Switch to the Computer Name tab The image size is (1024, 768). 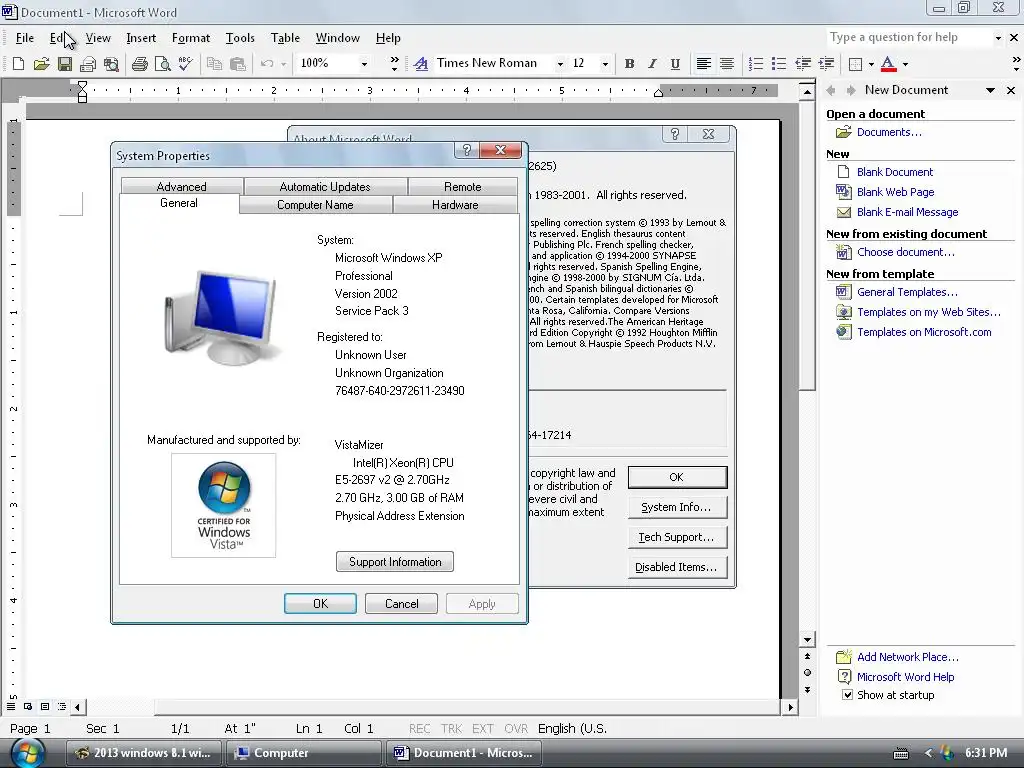(x=315, y=205)
